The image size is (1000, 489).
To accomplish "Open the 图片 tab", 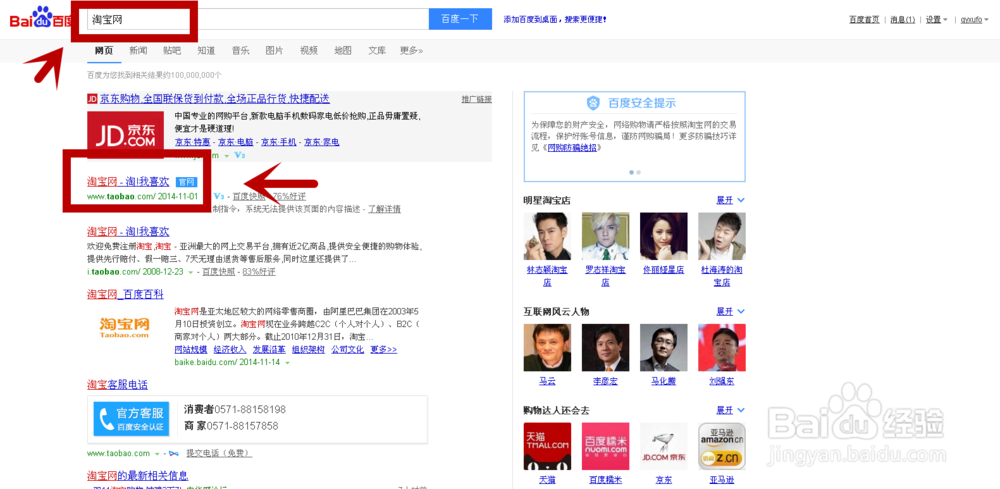I will [274, 50].
